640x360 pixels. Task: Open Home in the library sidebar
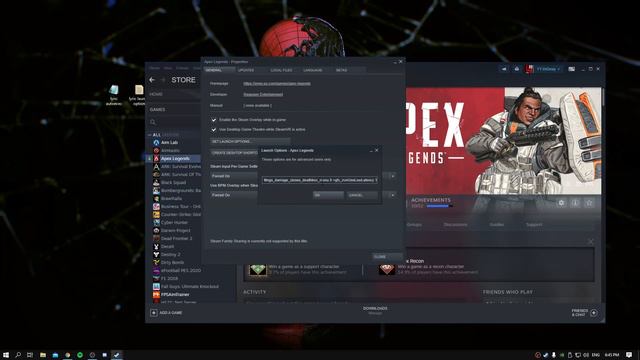[156, 94]
